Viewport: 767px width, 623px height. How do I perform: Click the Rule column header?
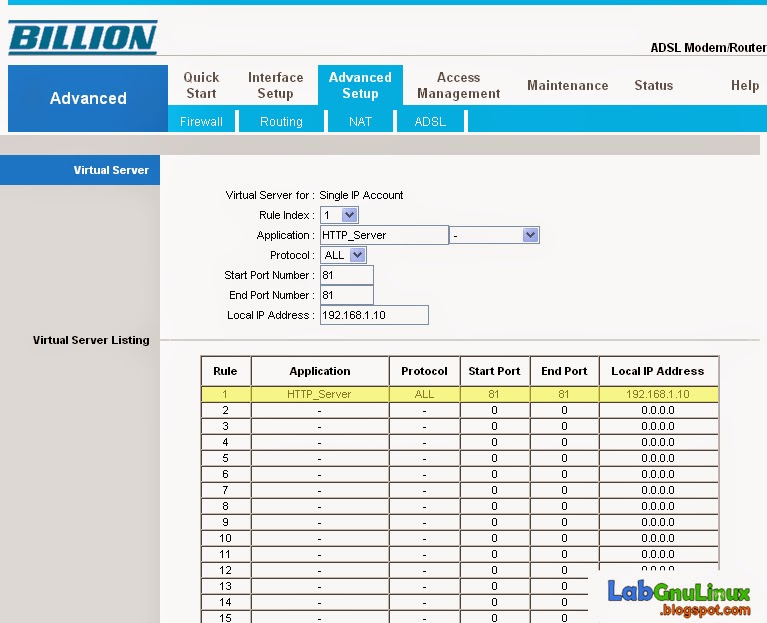[225, 371]
